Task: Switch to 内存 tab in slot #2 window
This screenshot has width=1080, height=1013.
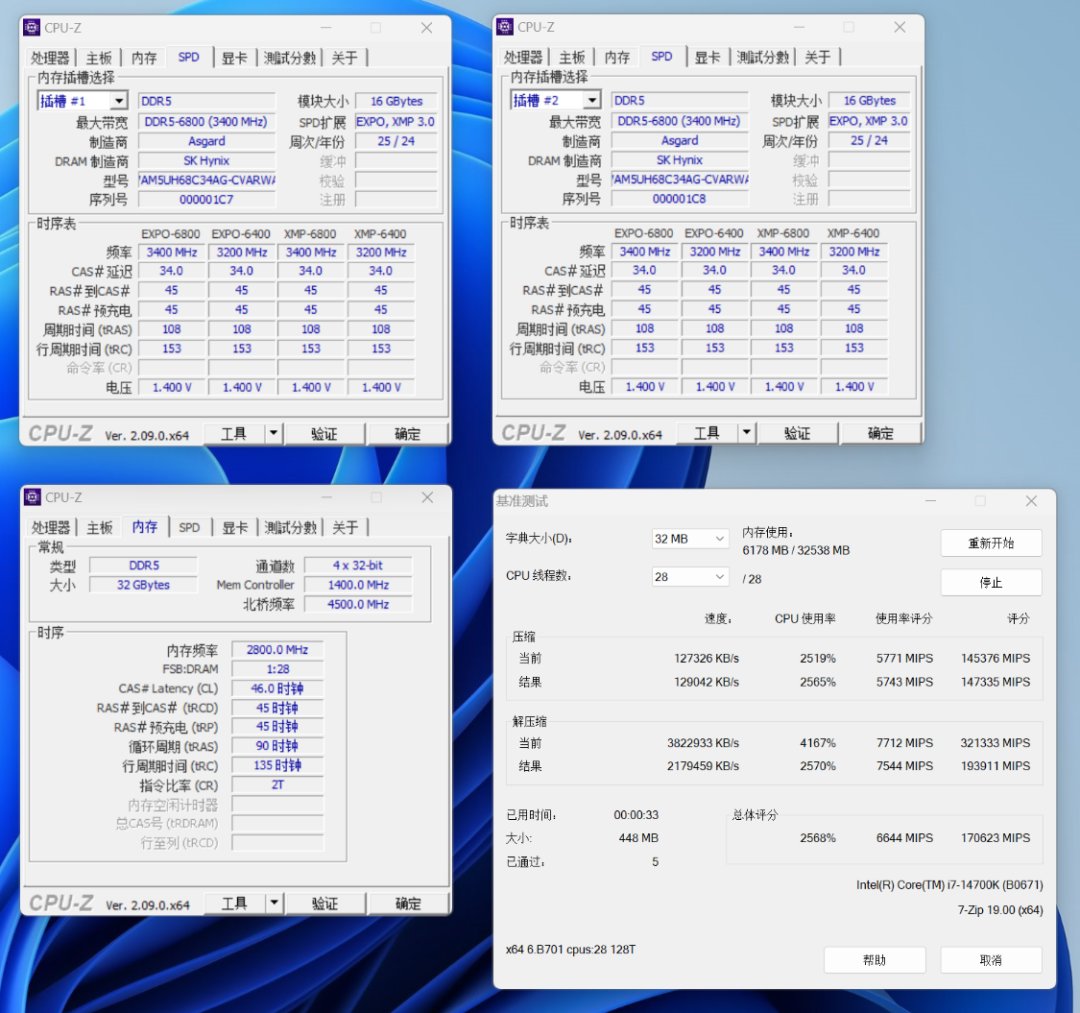Action: point(617,57)
